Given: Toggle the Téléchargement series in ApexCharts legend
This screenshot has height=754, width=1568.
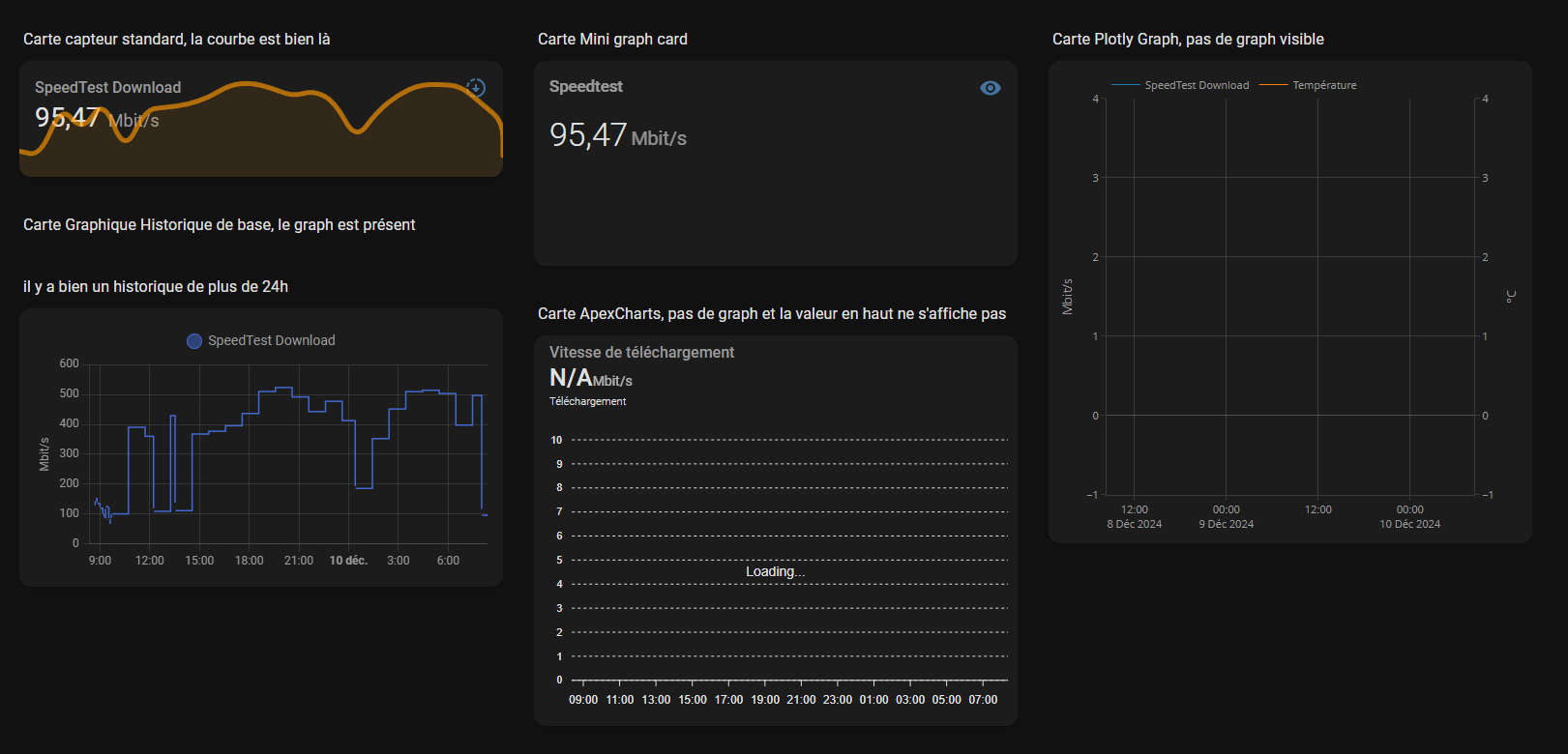Looking at the screenshot, I should tap(587, 401).
